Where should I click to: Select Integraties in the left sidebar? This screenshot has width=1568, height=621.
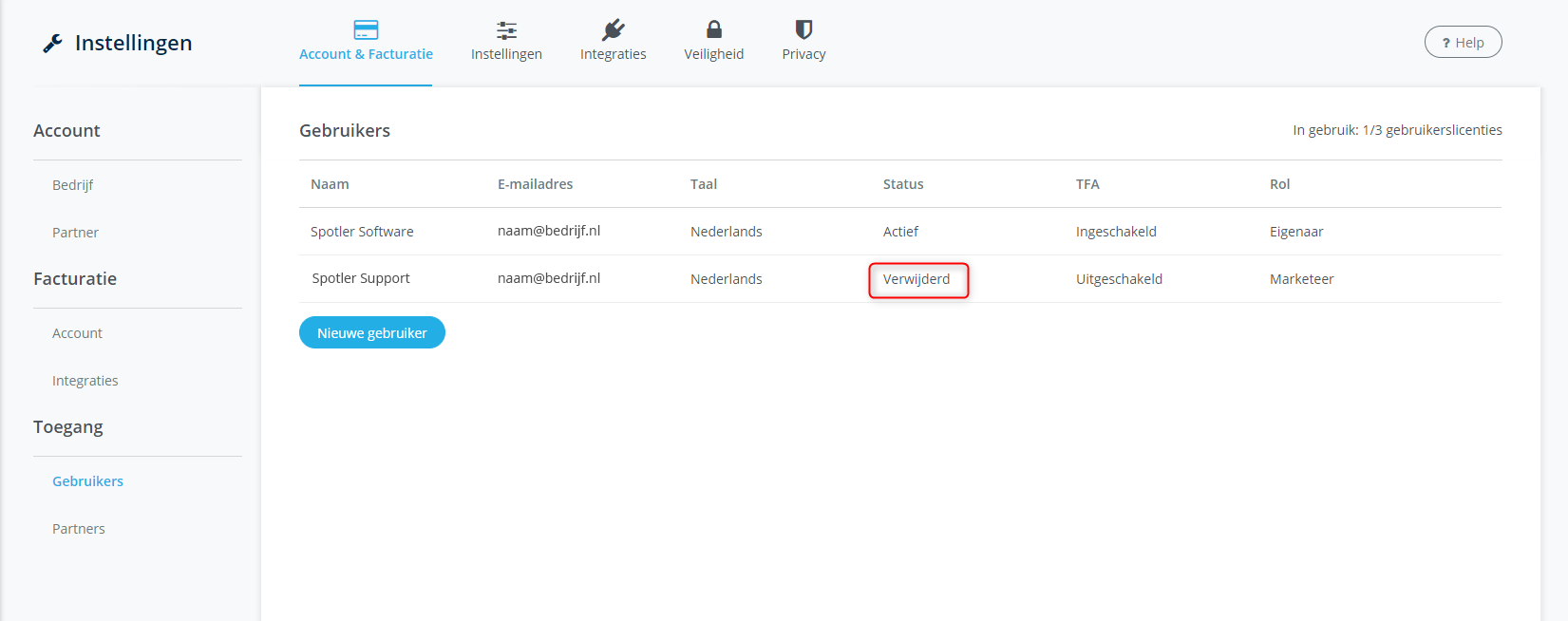coord(85,381)
